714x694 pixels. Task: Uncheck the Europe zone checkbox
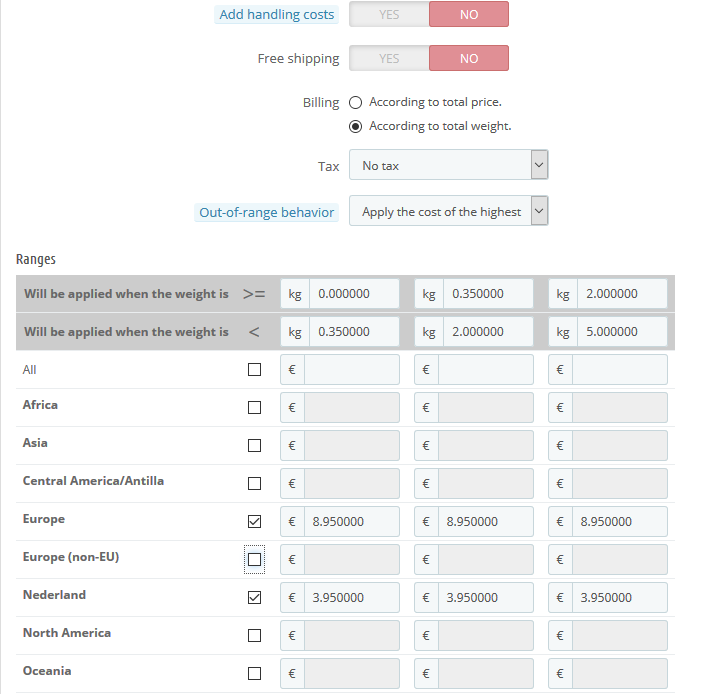pos(254,522)
